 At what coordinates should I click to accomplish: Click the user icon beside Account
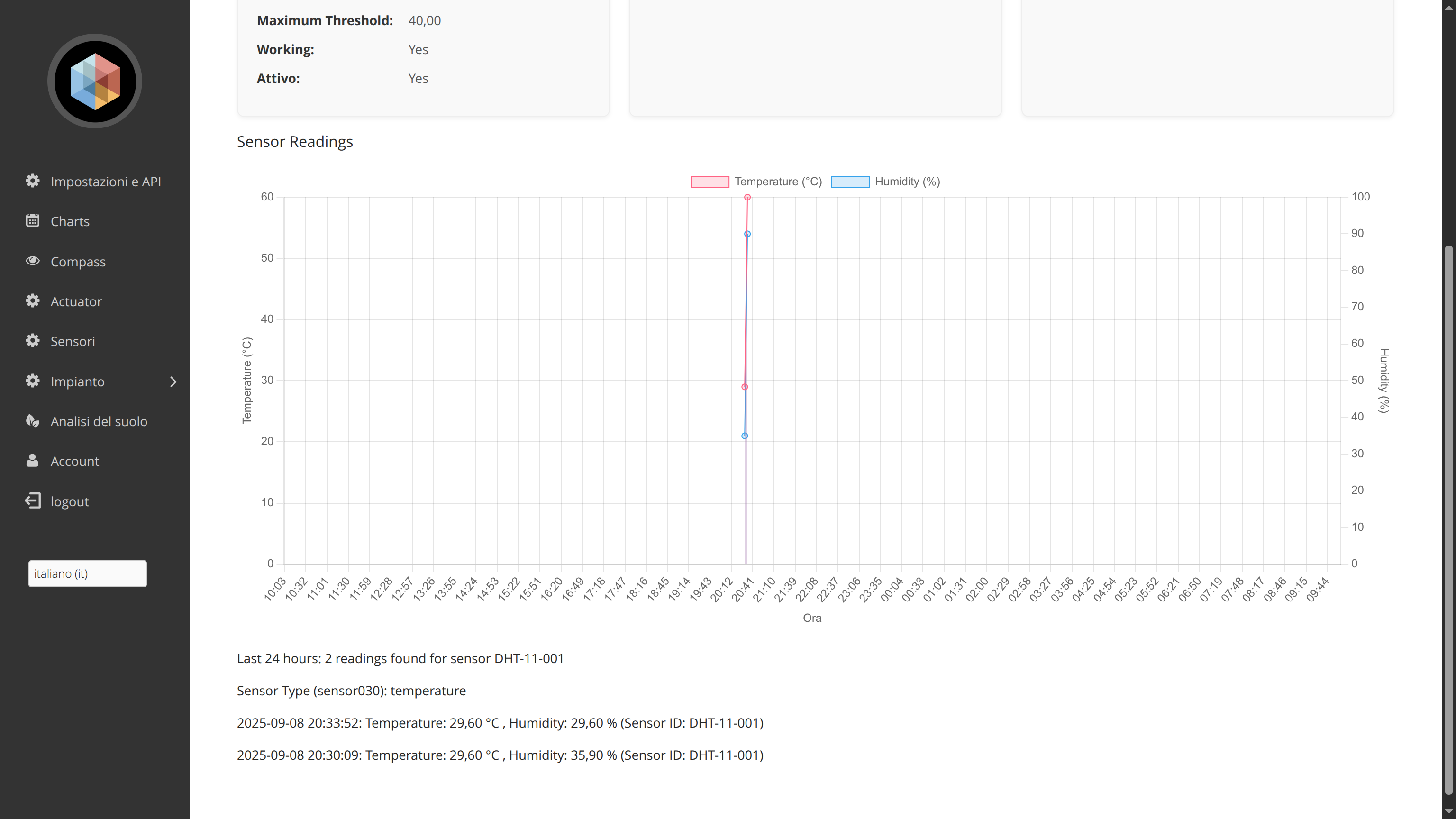[33, 461]
